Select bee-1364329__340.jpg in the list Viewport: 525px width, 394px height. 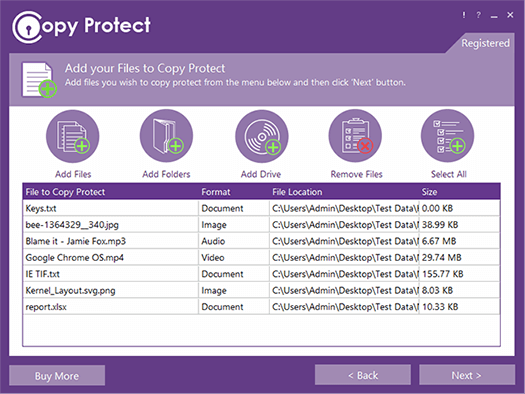[x=261, y=225]
